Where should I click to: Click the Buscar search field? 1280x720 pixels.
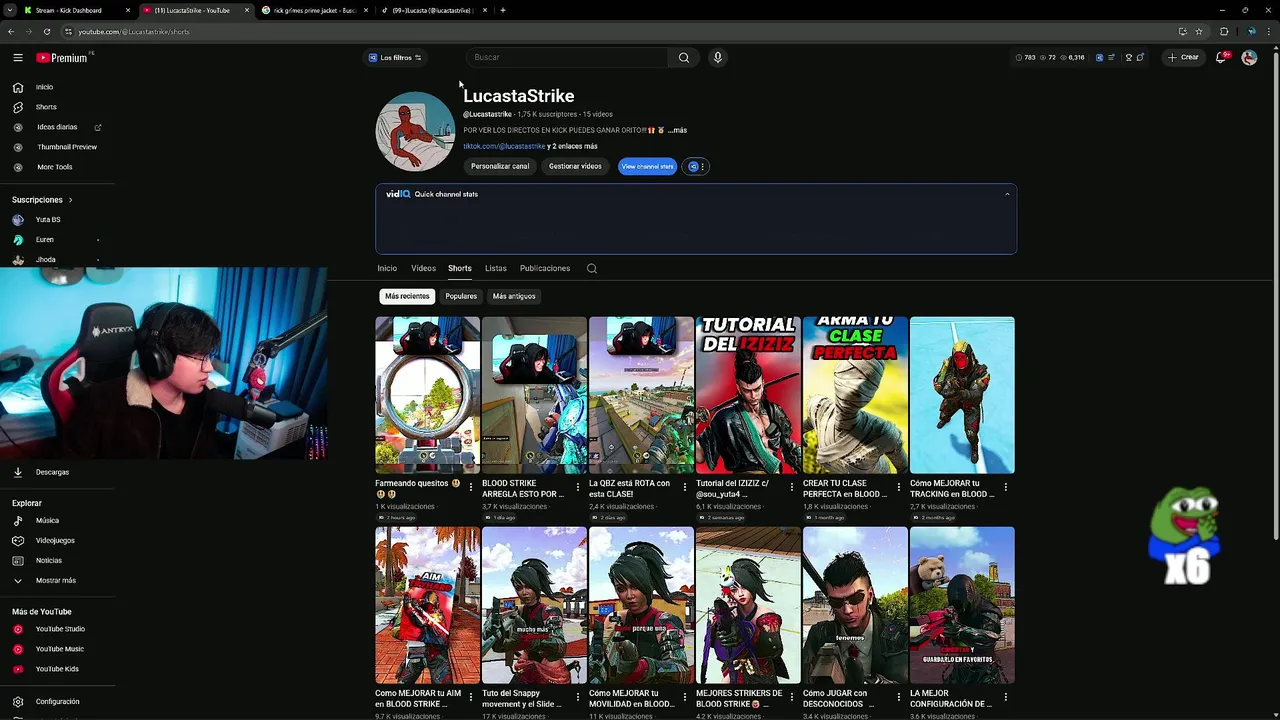[x=569, y=57]
